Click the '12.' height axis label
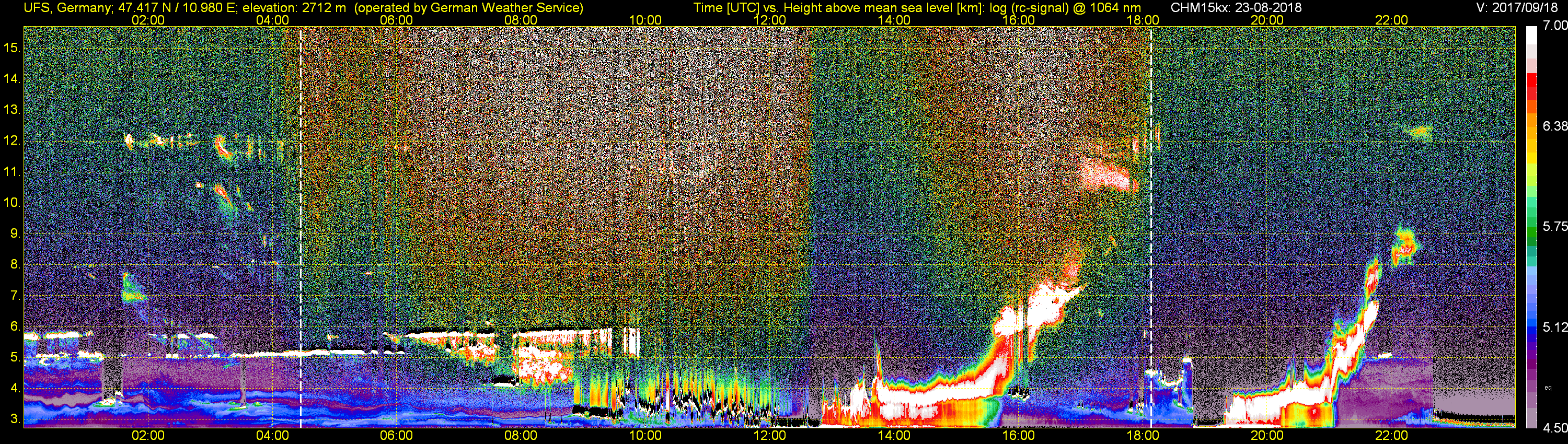1568x444 pixels. 12,141
